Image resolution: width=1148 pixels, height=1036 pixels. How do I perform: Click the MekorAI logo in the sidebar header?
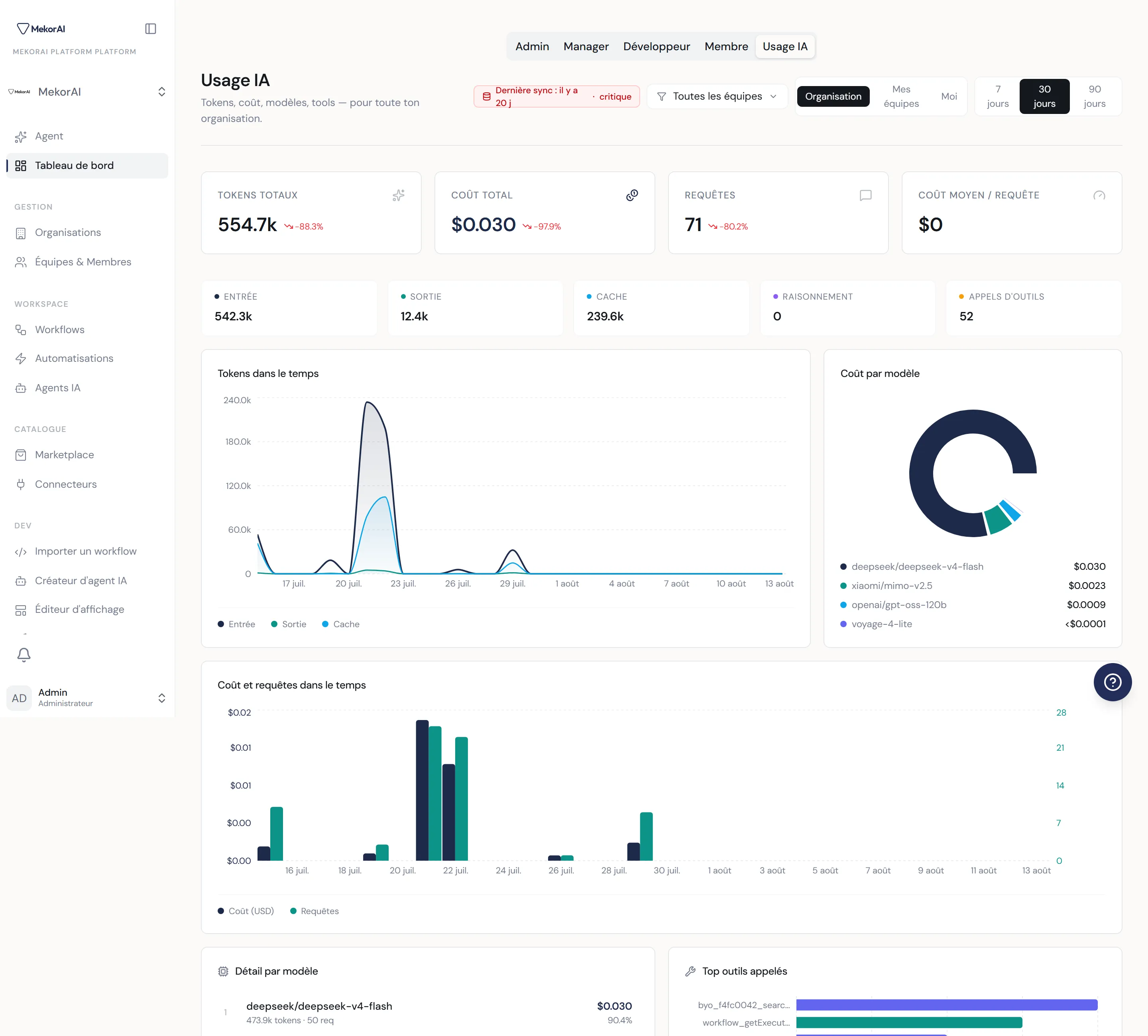click(x=41, y=28)
